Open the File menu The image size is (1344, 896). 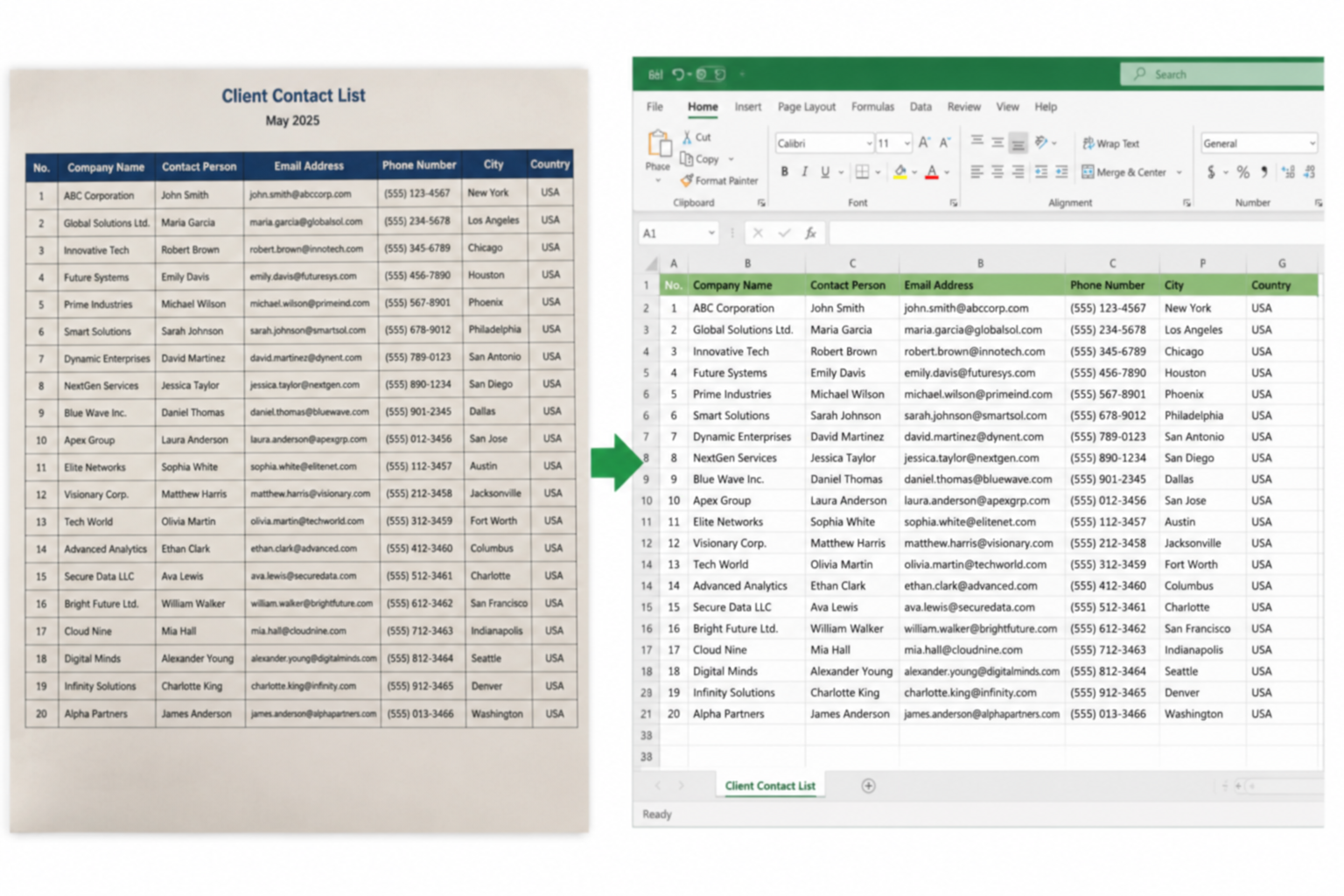(654, 107)
